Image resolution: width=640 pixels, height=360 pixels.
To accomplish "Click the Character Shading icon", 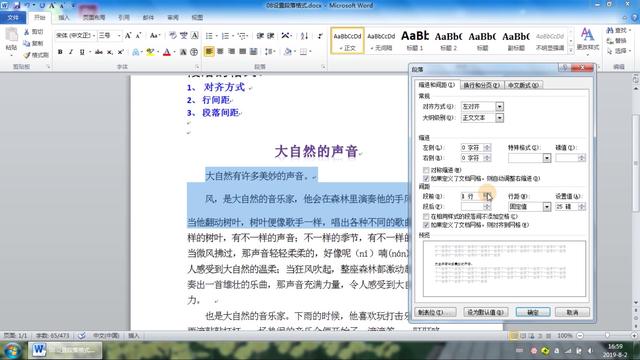I will pyautogui.click(x=183, y=52).
